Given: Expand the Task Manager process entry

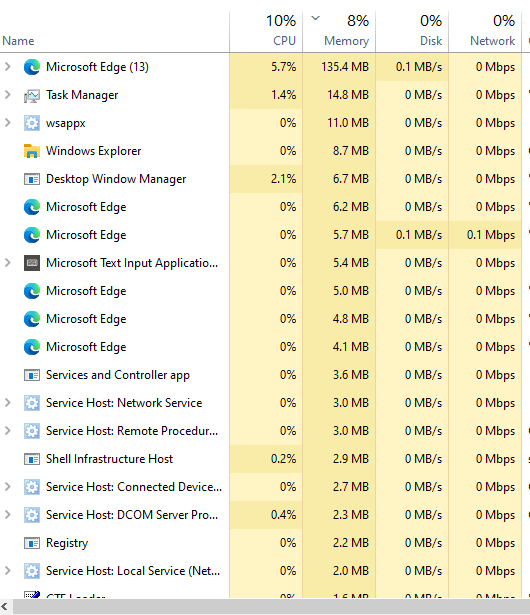Looking at the screenshot, I should pos(7,95).
